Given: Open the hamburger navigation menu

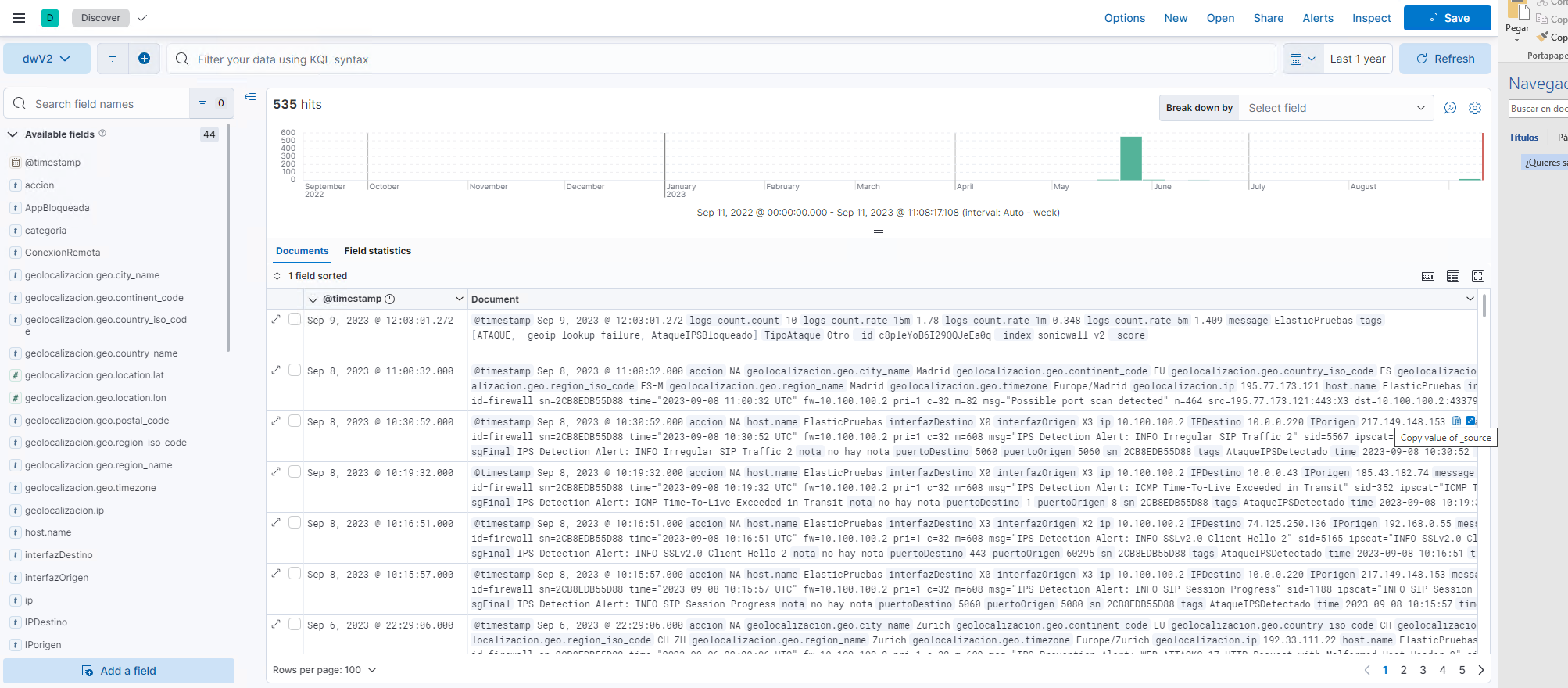Looking at the screenshot, I should coord(19,18).
